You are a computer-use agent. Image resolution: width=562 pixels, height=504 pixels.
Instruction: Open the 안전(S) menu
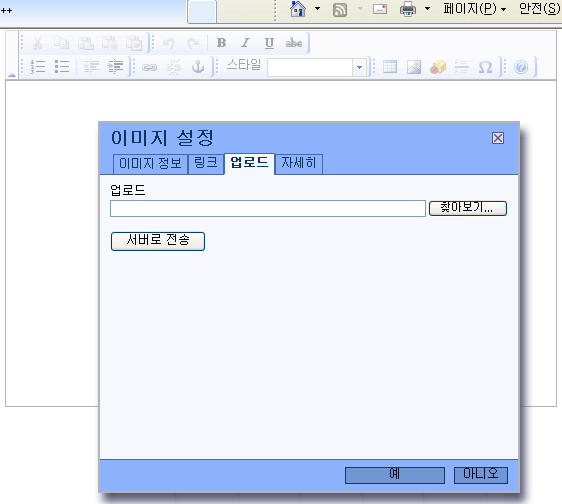coord(539,9)
